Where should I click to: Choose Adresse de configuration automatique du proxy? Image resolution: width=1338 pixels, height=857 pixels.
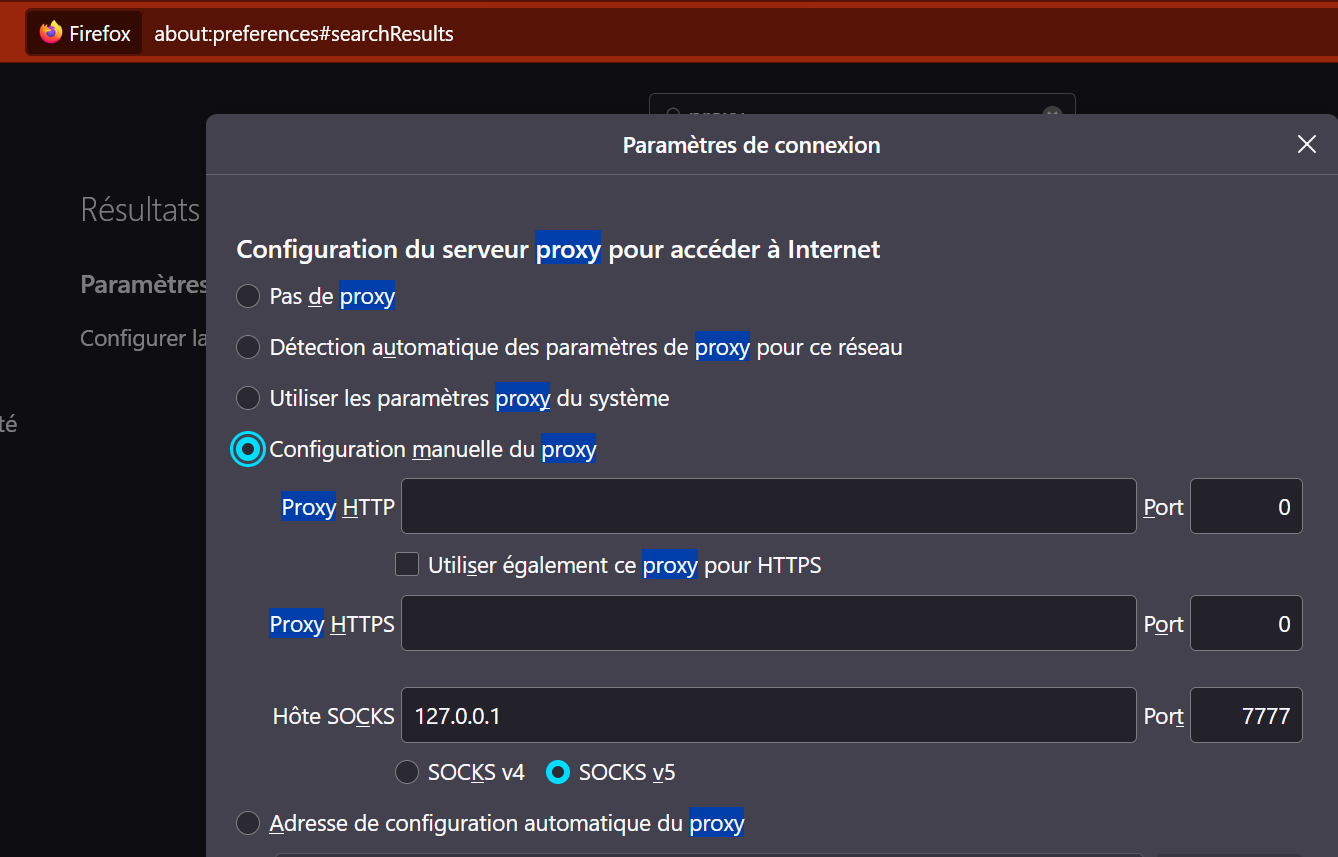(248, 824)
